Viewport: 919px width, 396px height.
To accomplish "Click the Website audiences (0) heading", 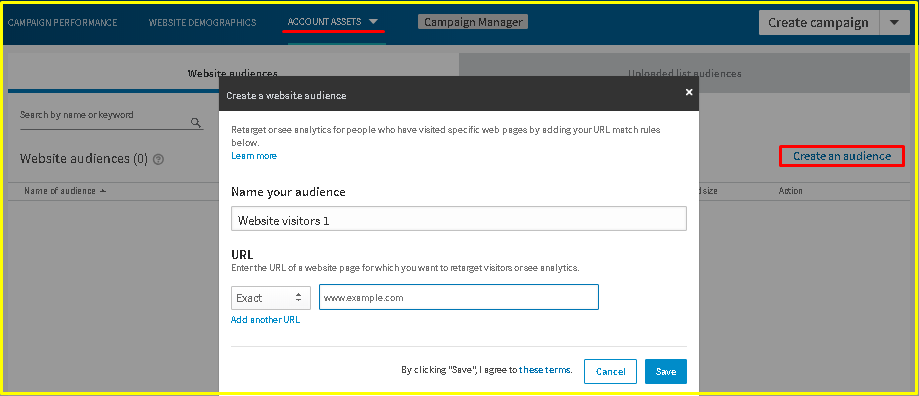I will tap(84, 159).
